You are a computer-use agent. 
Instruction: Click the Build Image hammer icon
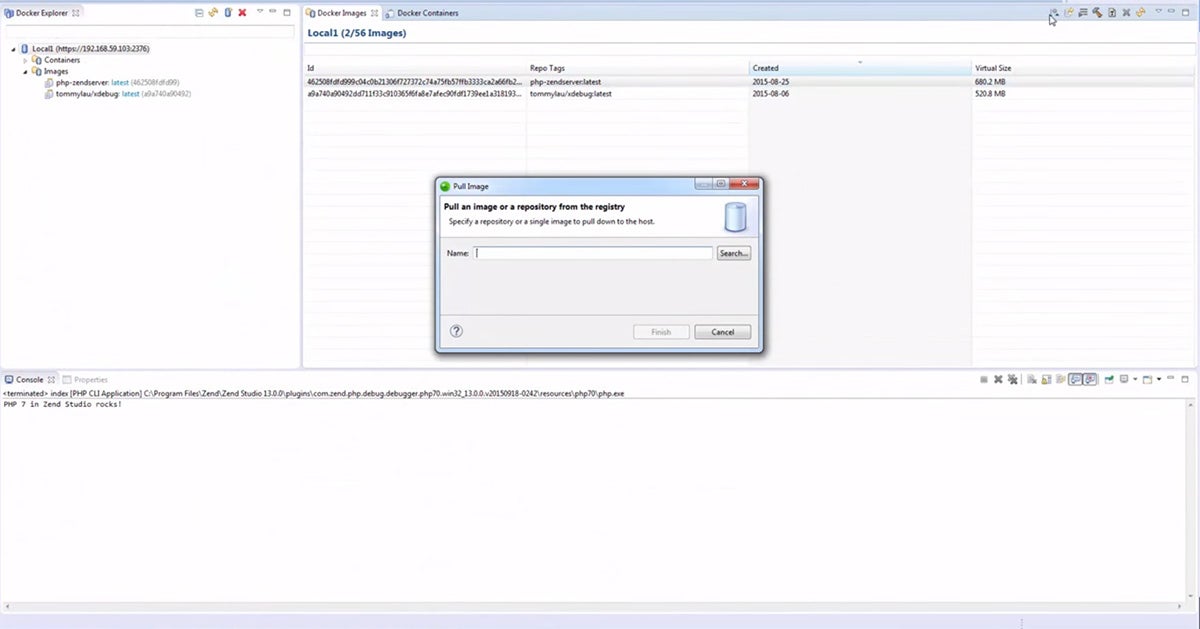click(1097, 13)
